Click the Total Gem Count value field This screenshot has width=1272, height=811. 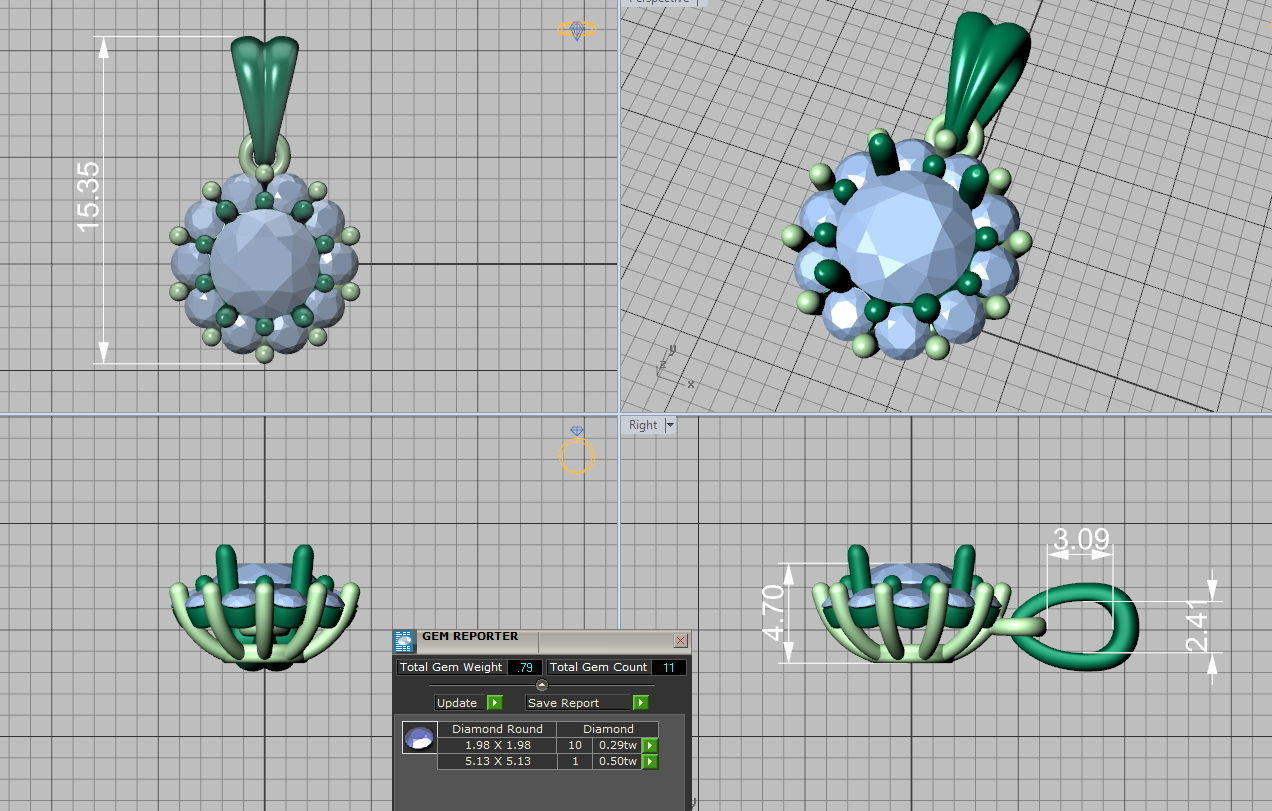(669, 667)
